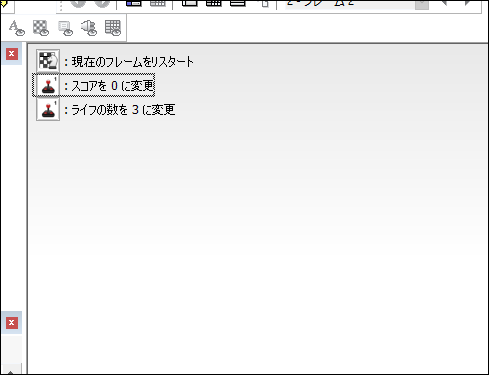Toggle the grid-with-eye visibility icon

click(x=113, y=28)
